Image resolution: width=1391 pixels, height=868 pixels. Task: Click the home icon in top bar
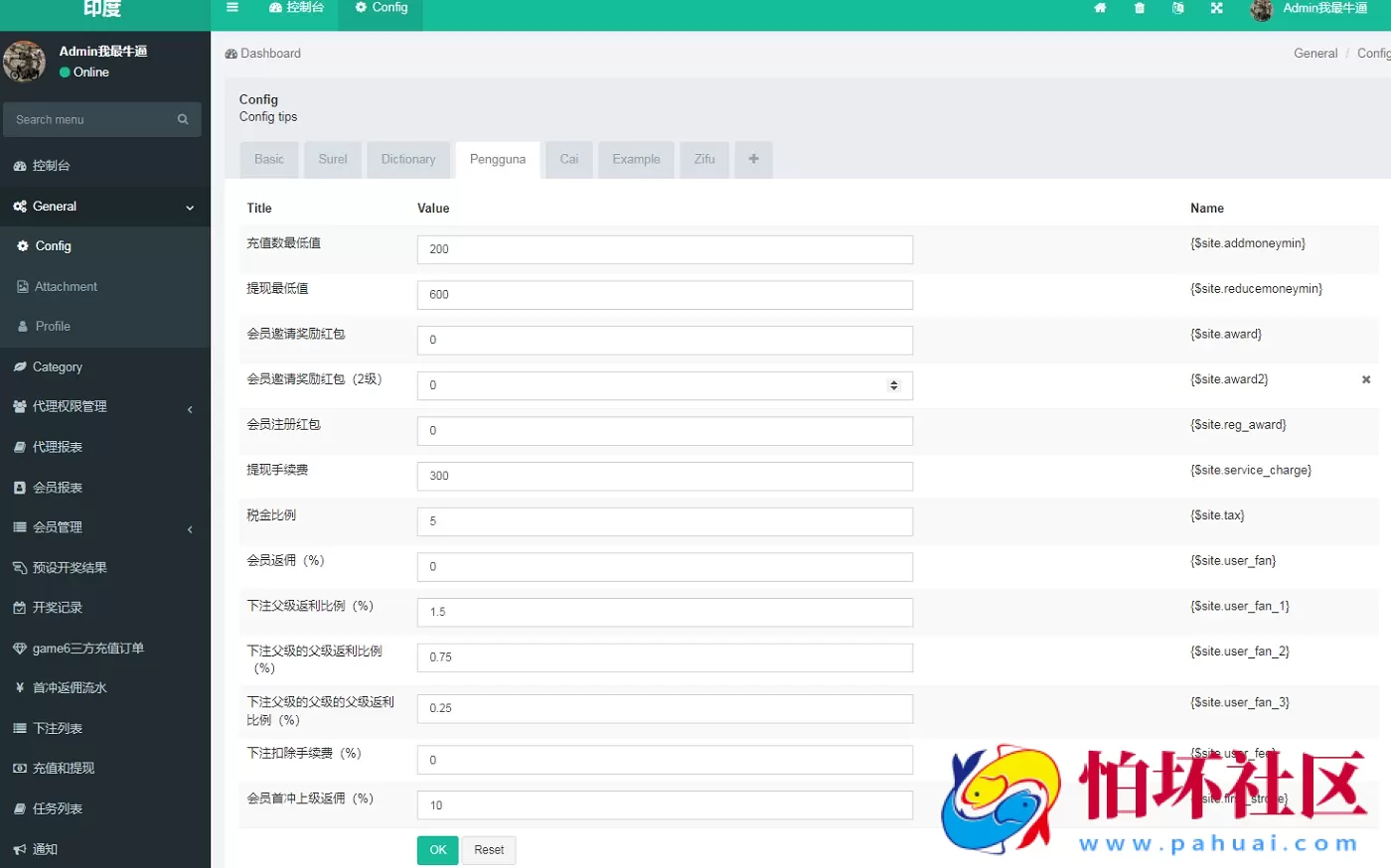point(1100,8)
